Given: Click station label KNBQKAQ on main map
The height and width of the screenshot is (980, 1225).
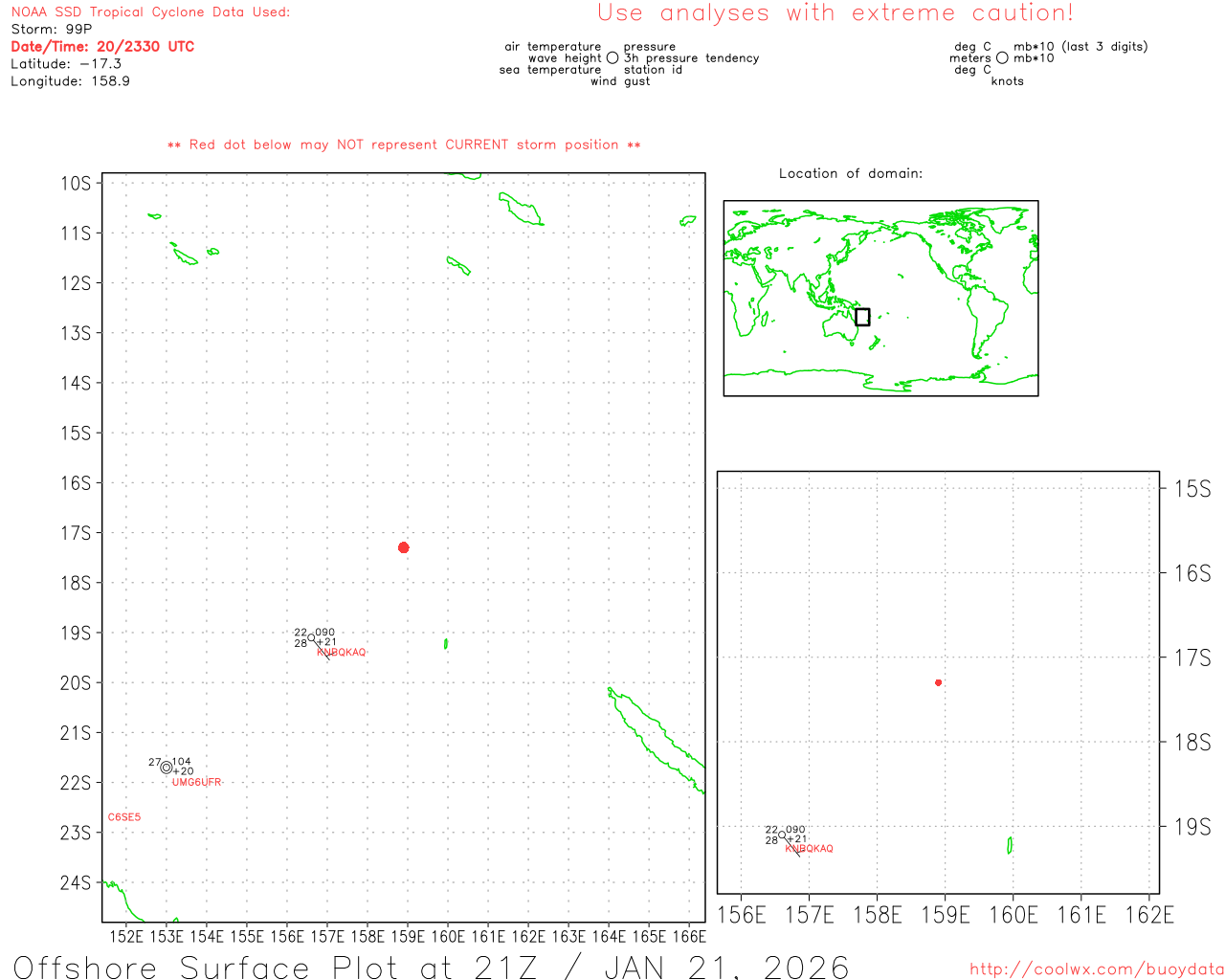Looking at the screenshot, I should tap(342, 653).
